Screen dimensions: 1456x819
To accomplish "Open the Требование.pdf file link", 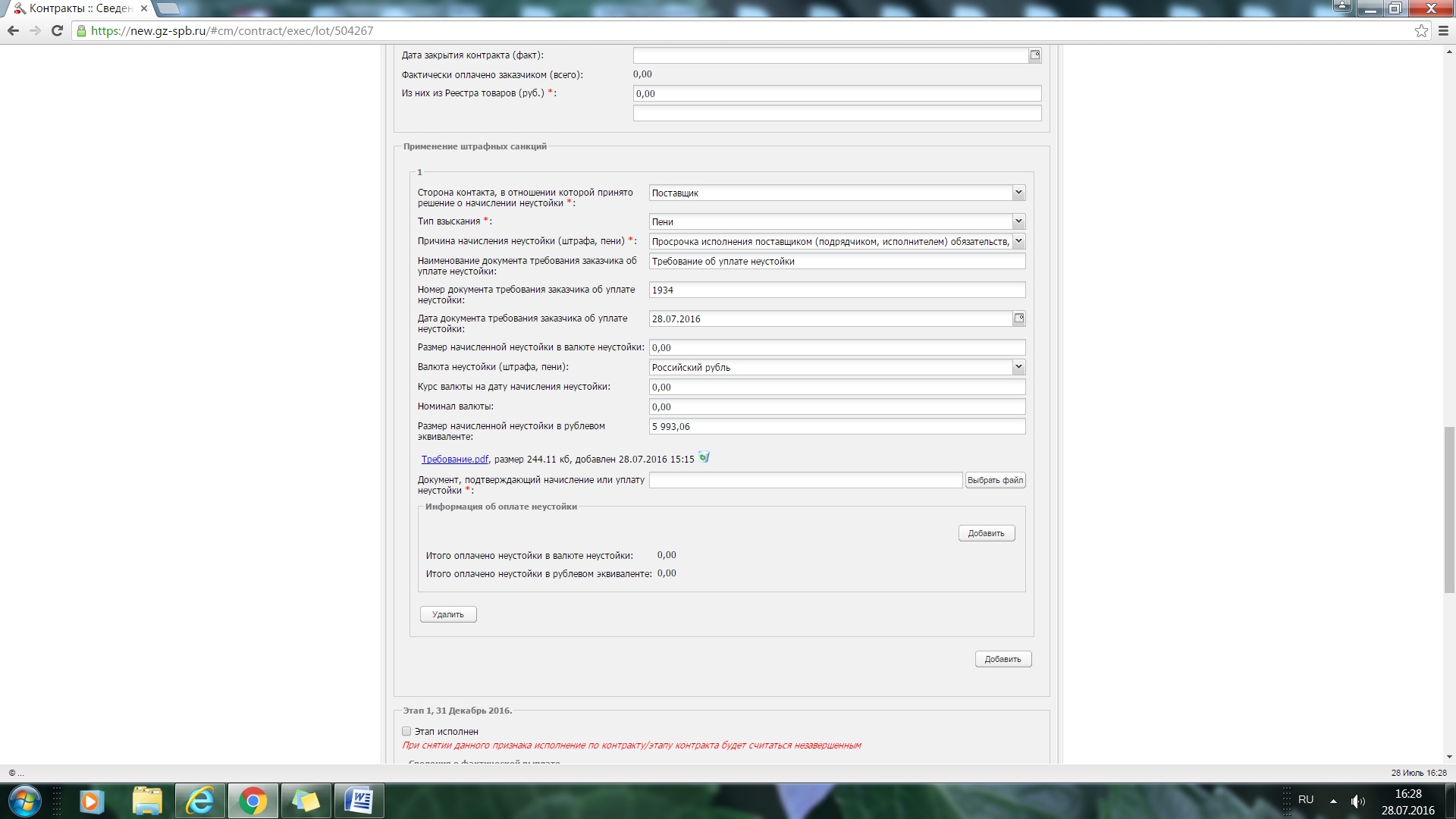I will click(x=454, y=460).
